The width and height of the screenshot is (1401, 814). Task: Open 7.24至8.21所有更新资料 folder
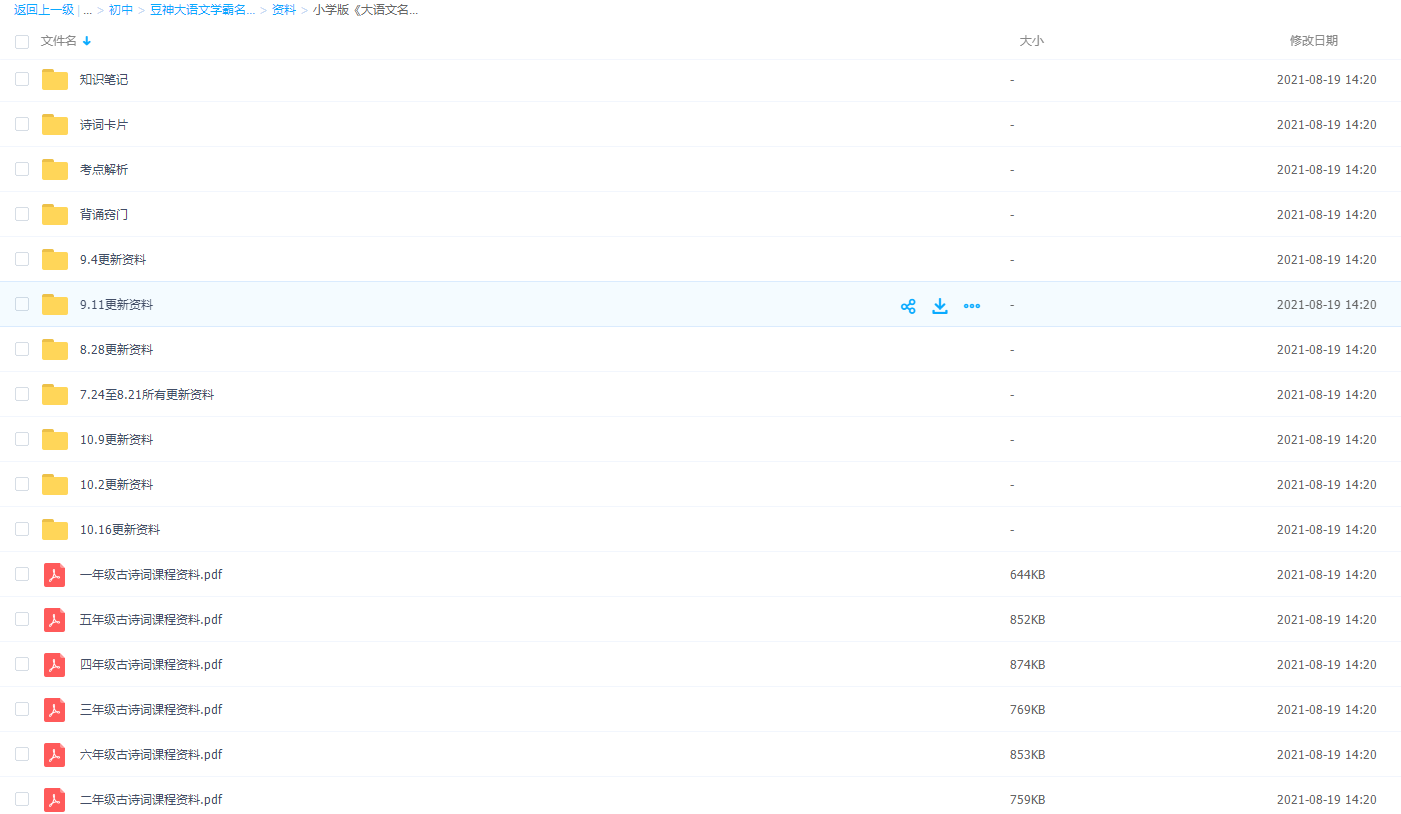click(x=147, y=395)
